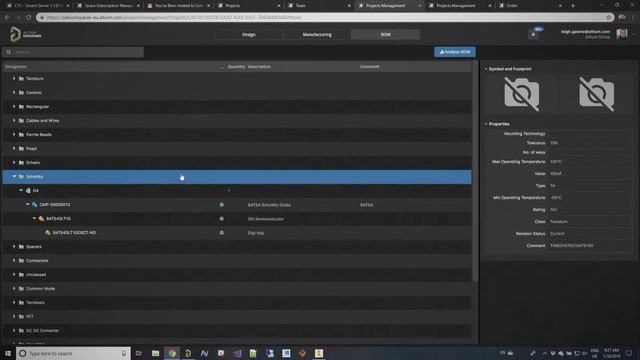Open the user avatar menu

click(x=622, y=34)
